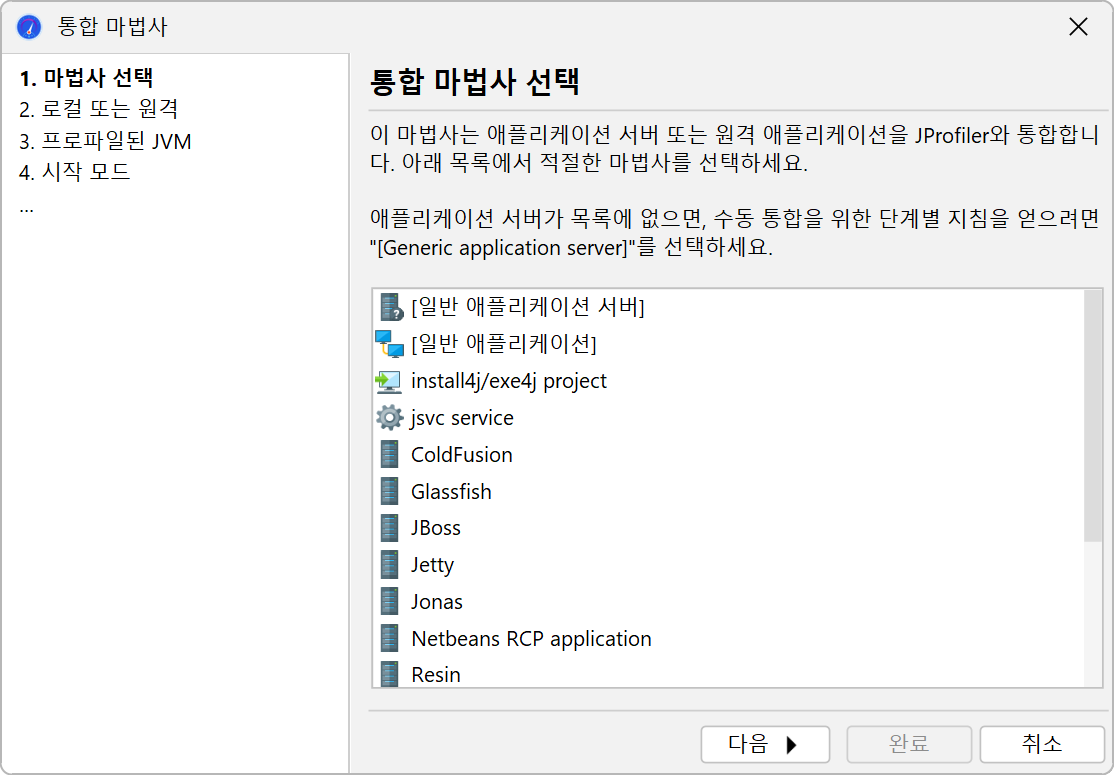The image size is (1114, 775).
Task: Click the Resin server icon
Action: pyautogui.click(x=389, y=674)
